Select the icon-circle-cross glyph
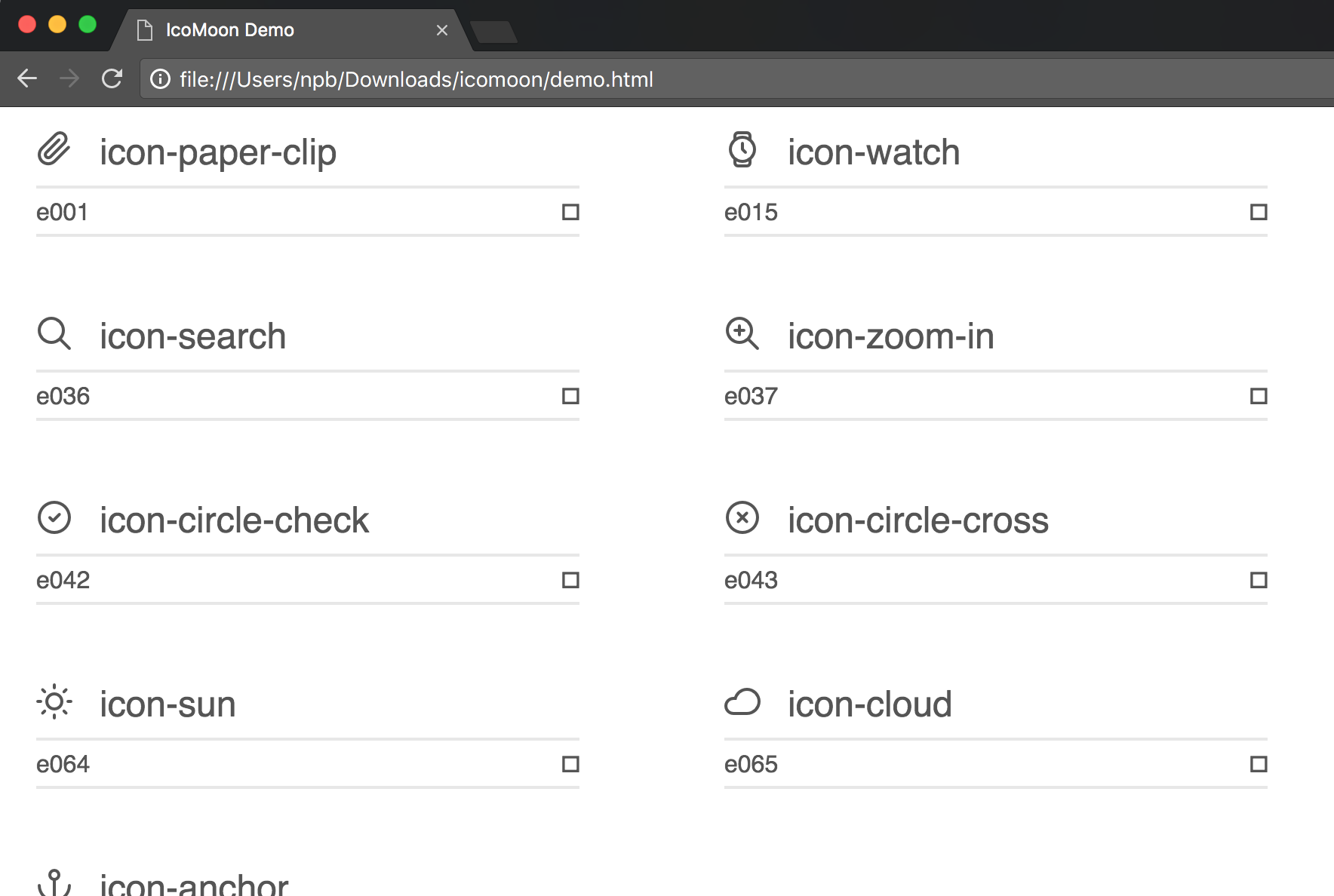This screenshot has width=1334, height=896. click(742, 518)
